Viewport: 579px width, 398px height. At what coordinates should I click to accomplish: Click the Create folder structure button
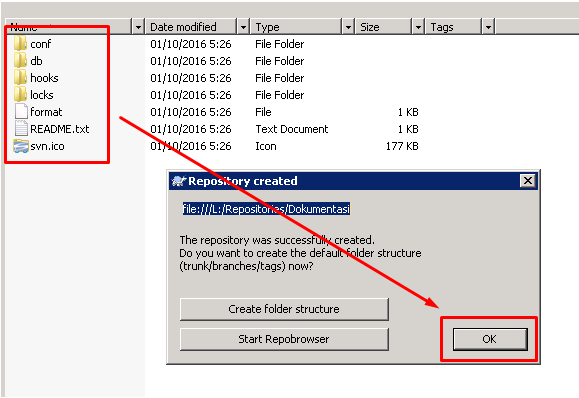pos(284,309)
